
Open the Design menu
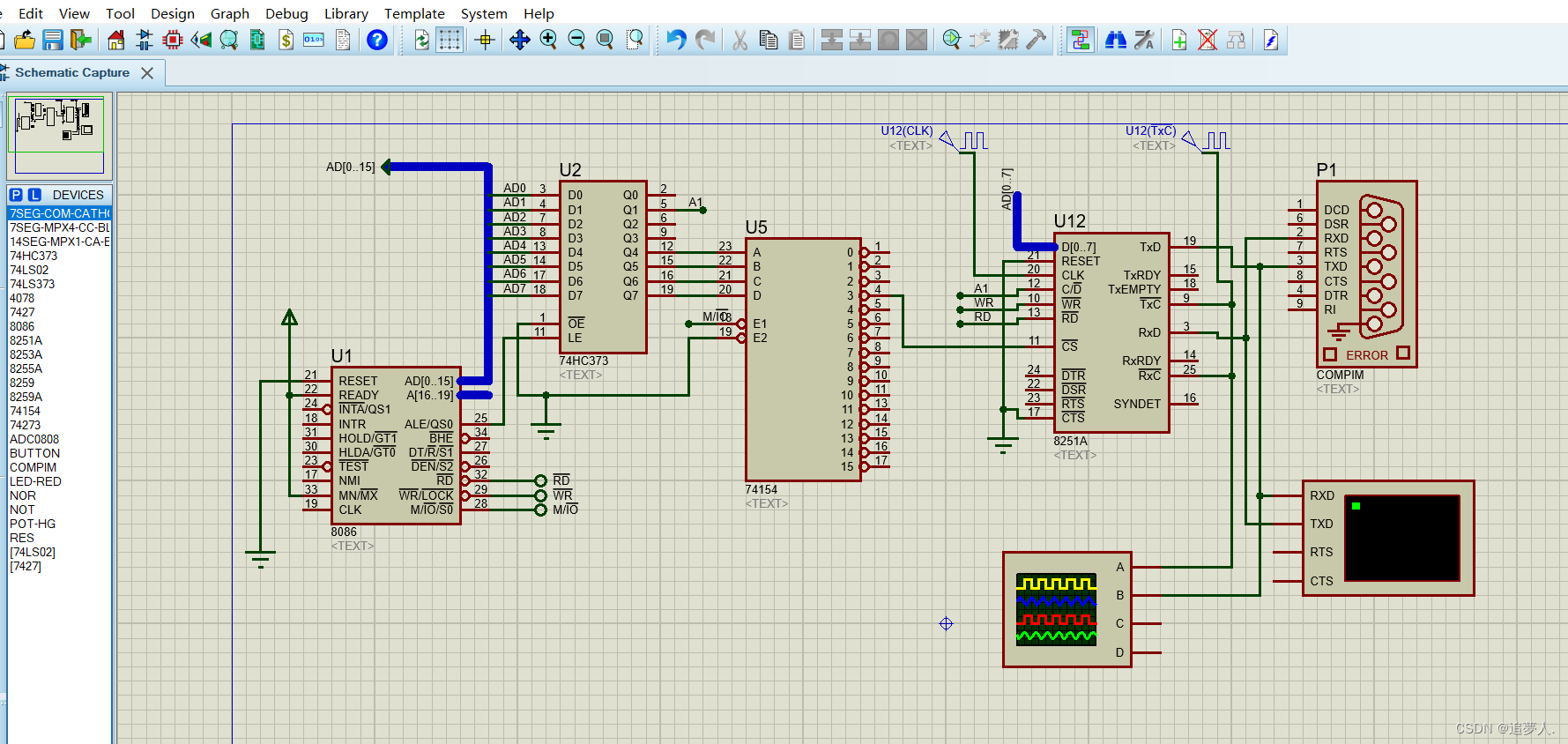coord(173,13)
